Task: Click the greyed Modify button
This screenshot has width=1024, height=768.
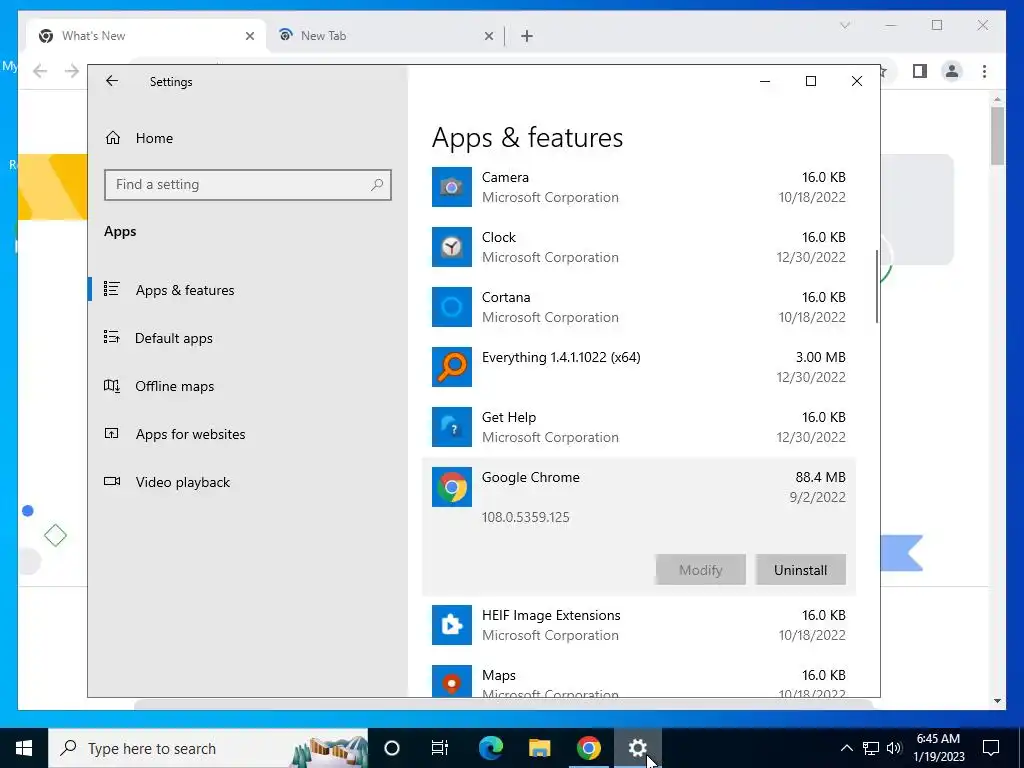Action: pos(701,570)
